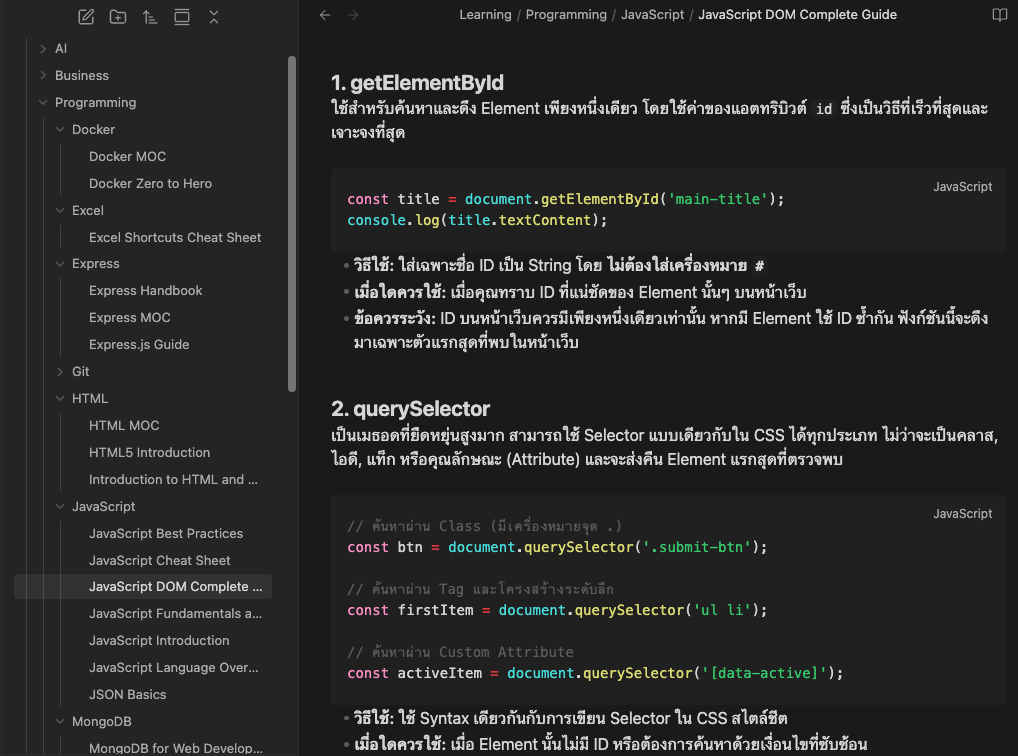1018x756 pixels.
Task: Create a new folder in the file explorer
Action: (118, 17)
